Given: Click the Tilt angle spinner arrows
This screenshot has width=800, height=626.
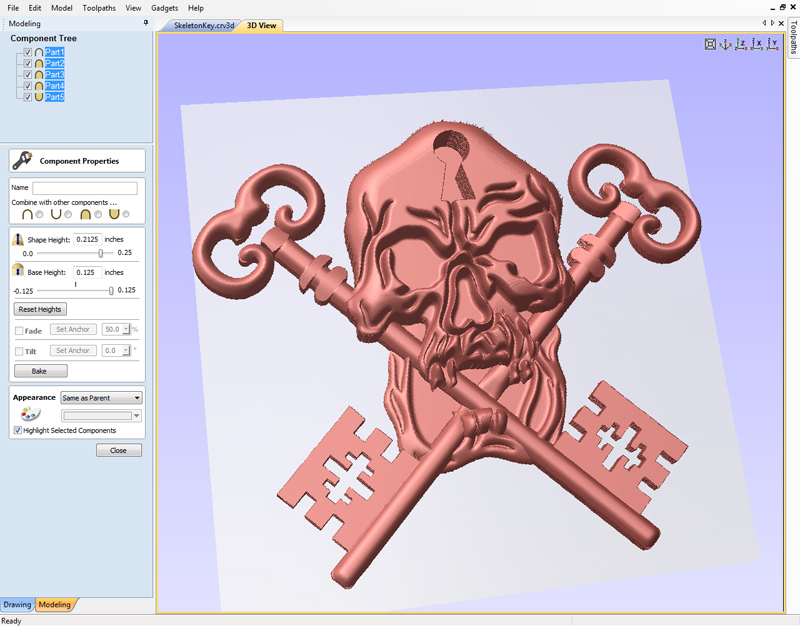Looking at the screenshot, I should (127, 350).
